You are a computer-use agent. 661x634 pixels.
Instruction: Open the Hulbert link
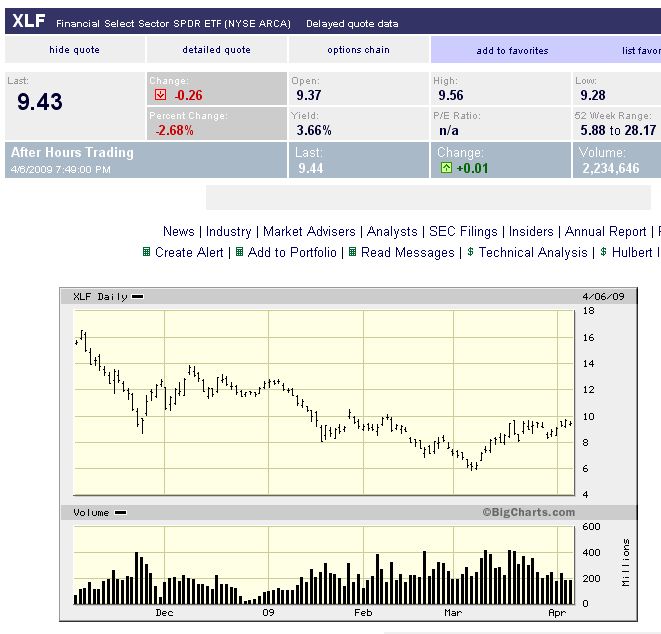tap(636, 252)
